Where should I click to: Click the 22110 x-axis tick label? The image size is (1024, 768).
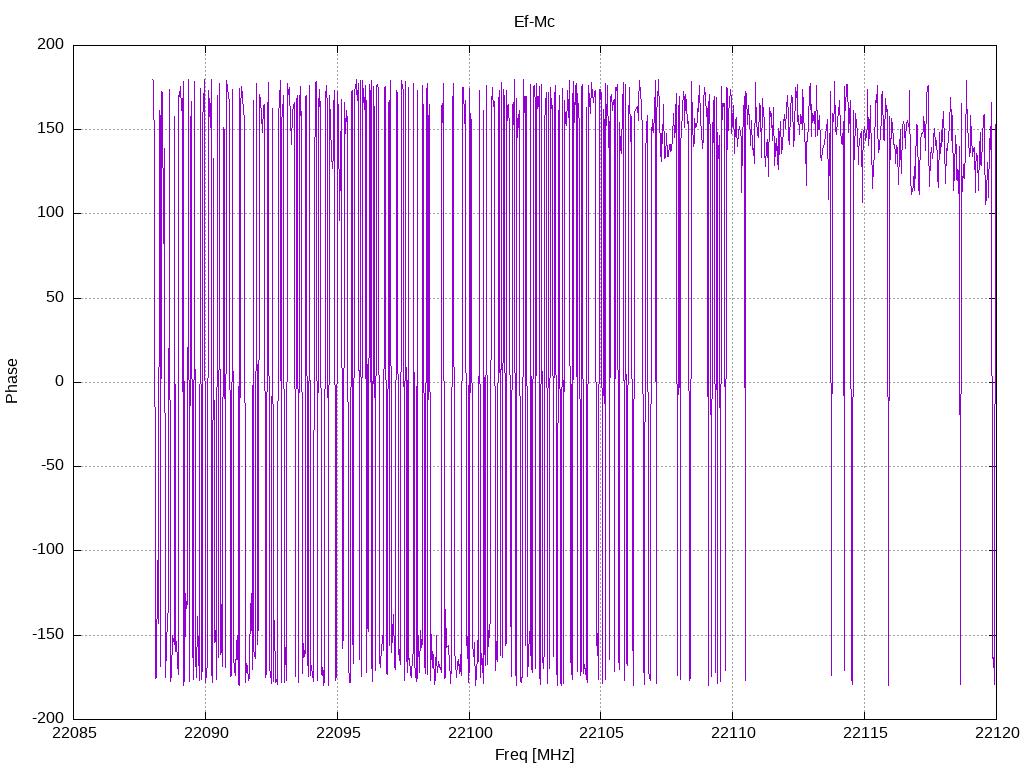(733, 733)
